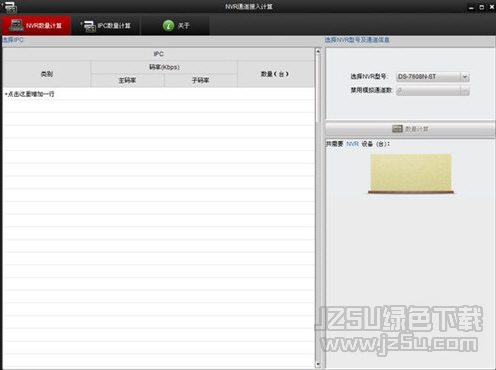
Task: Click the IPC calculation tab icon
Action: (x=89, y=26)
